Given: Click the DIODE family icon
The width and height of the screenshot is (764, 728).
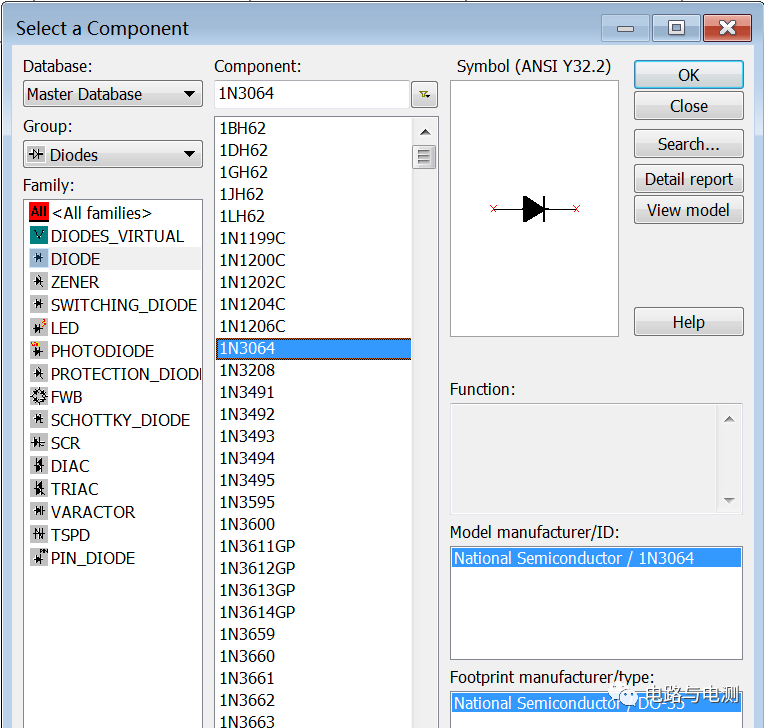Looking at the screenshot, I should 38,259.
